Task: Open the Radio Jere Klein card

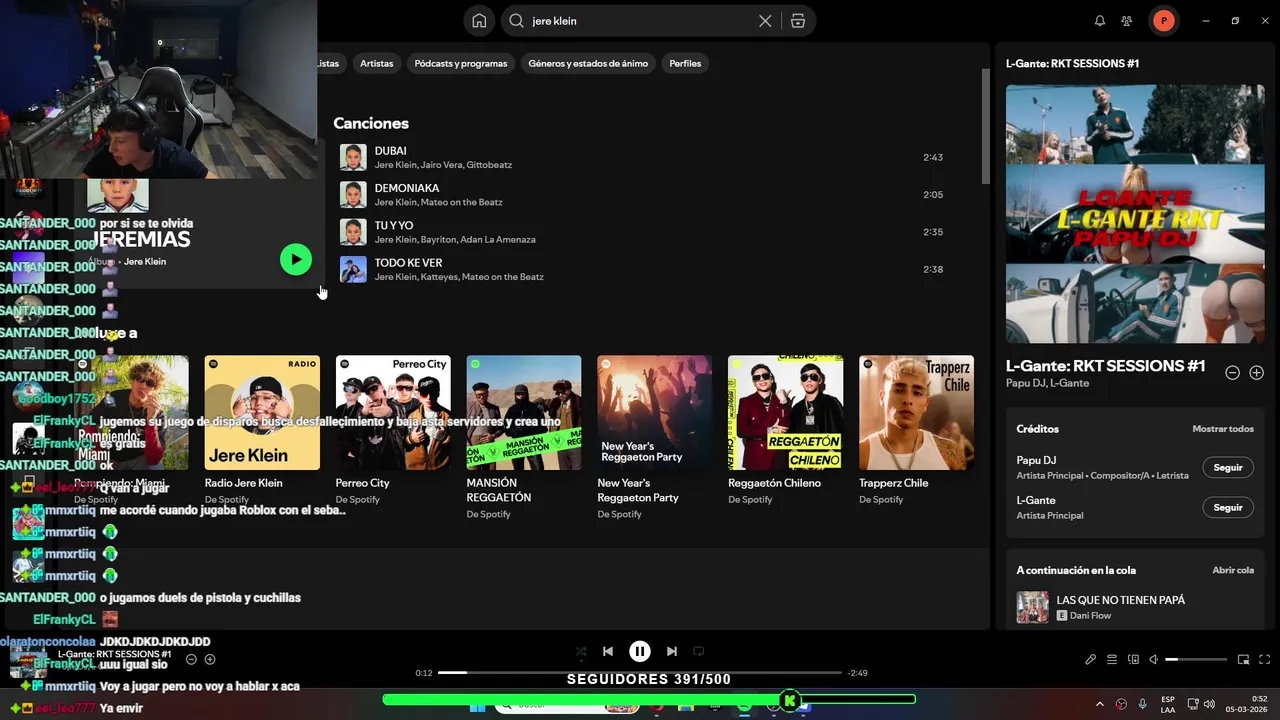Action: (262, 430)
